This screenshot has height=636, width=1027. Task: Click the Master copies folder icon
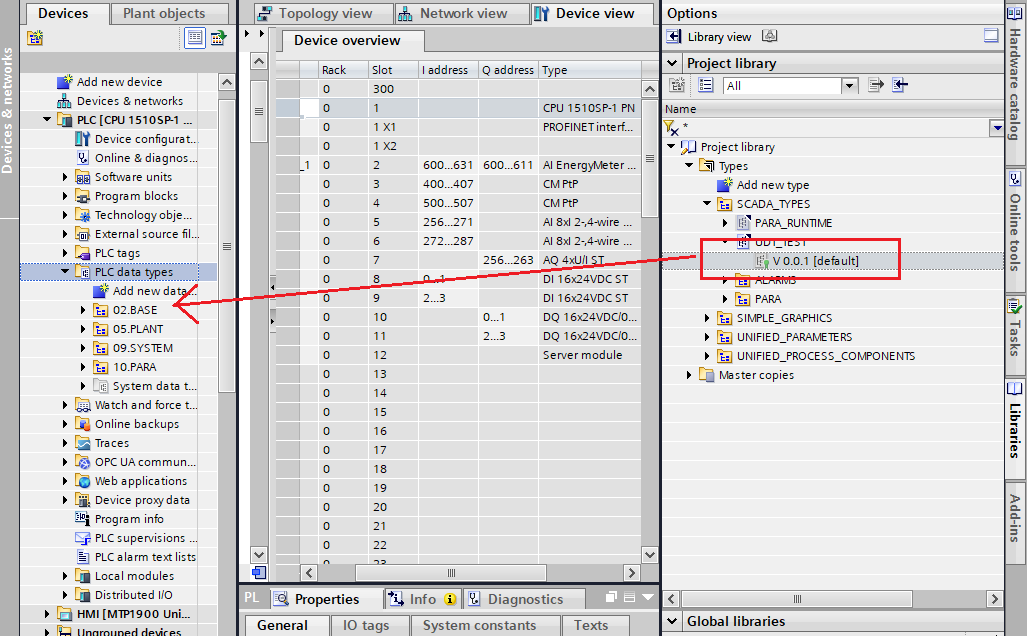tap(706, 375)
